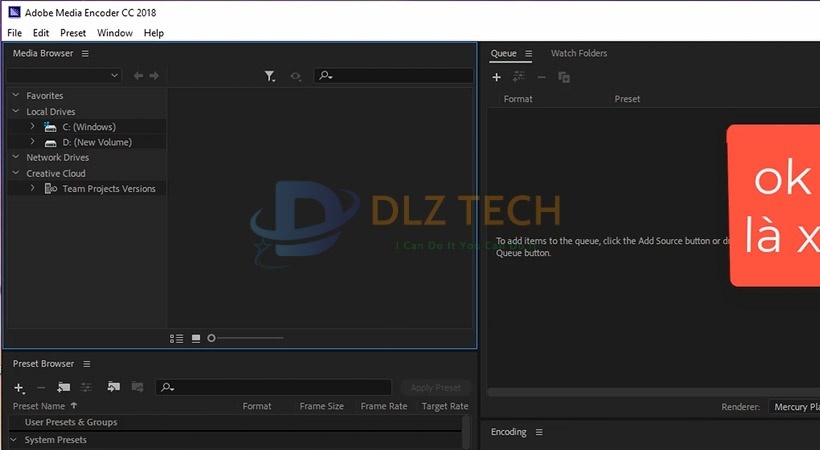This screenshot has height=450, width=820.
Task: Open the Preset menu in menu bar
Action: tap(73, 33)
